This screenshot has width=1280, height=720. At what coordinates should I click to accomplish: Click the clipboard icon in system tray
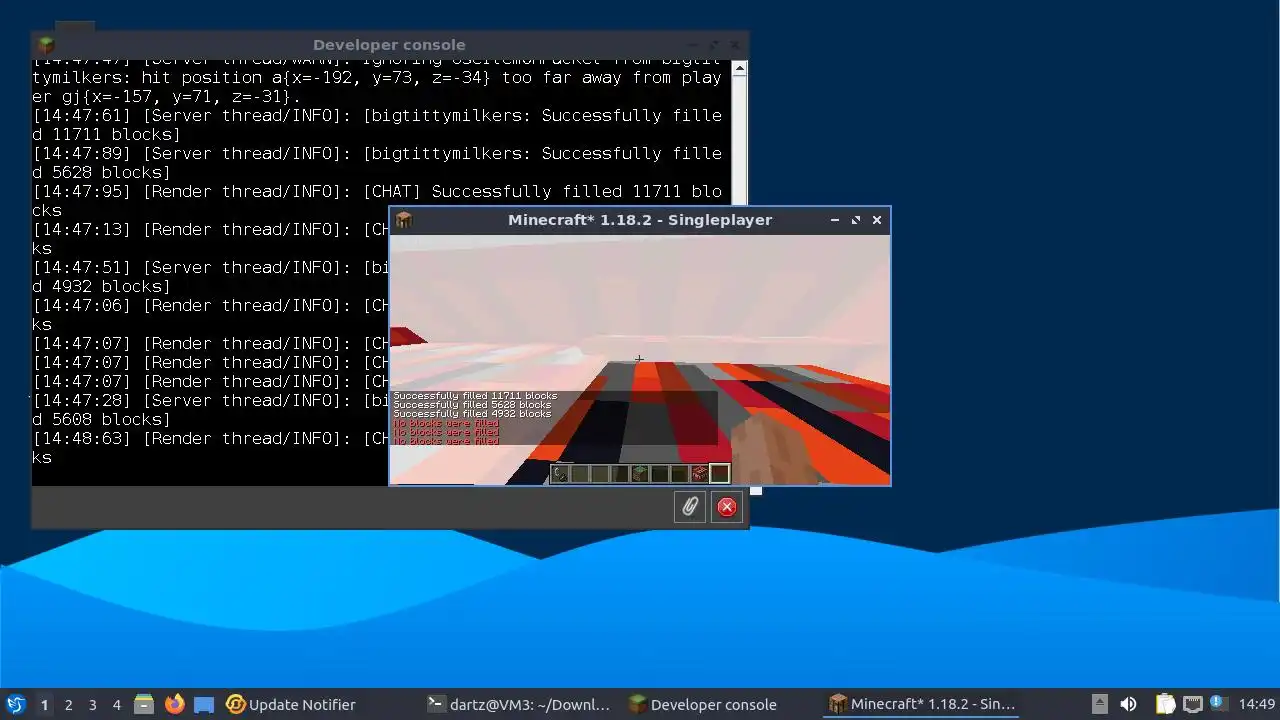point(1166,704)
